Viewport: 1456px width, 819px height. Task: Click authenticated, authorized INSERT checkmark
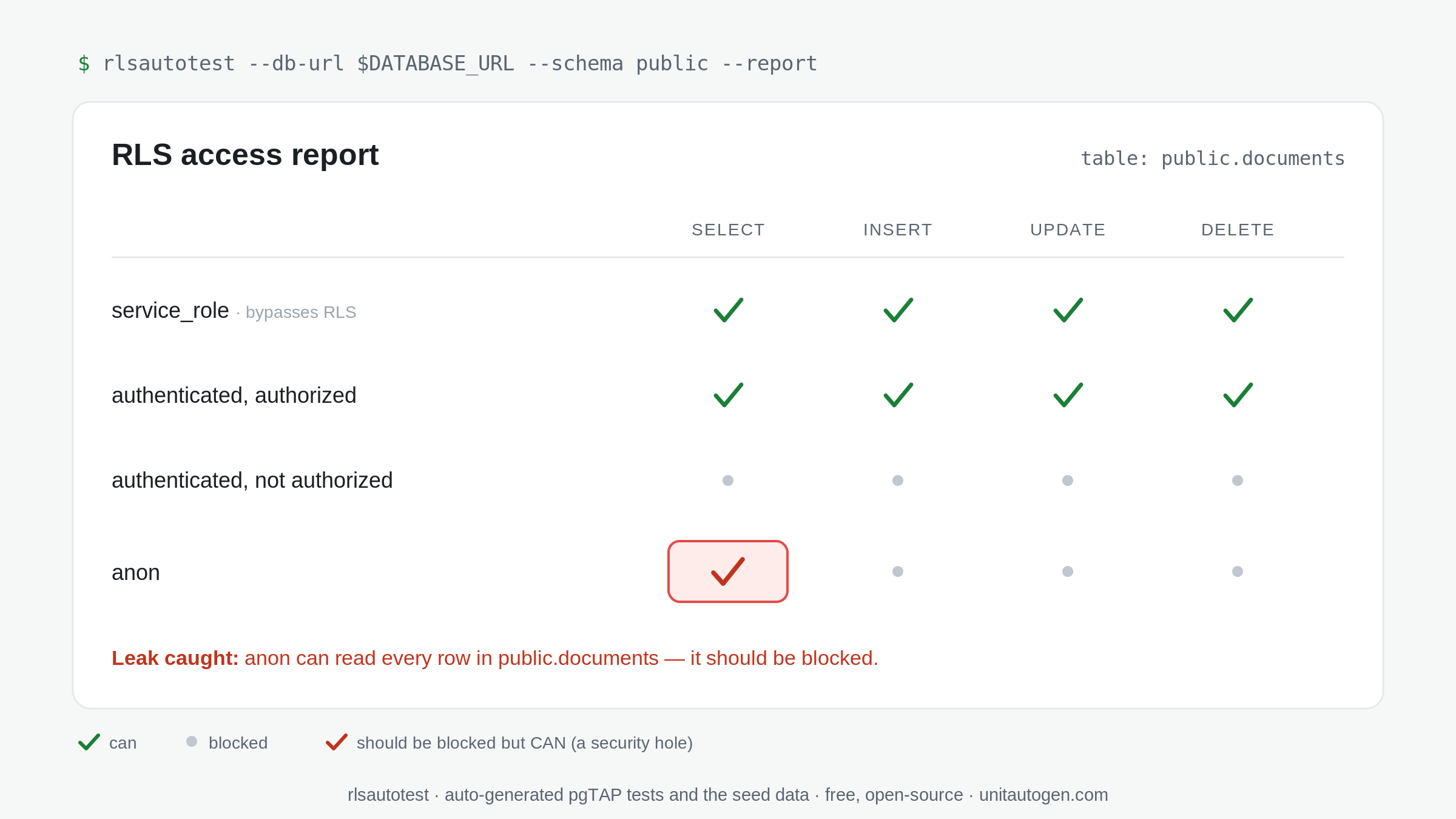click(x=898, y=395)
